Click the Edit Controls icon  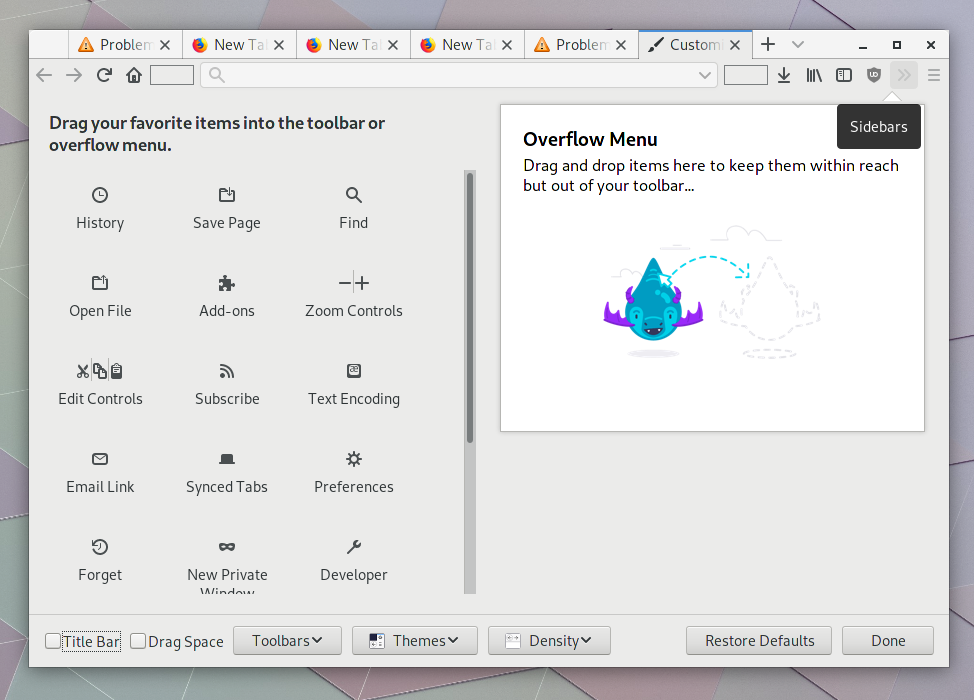100,371
